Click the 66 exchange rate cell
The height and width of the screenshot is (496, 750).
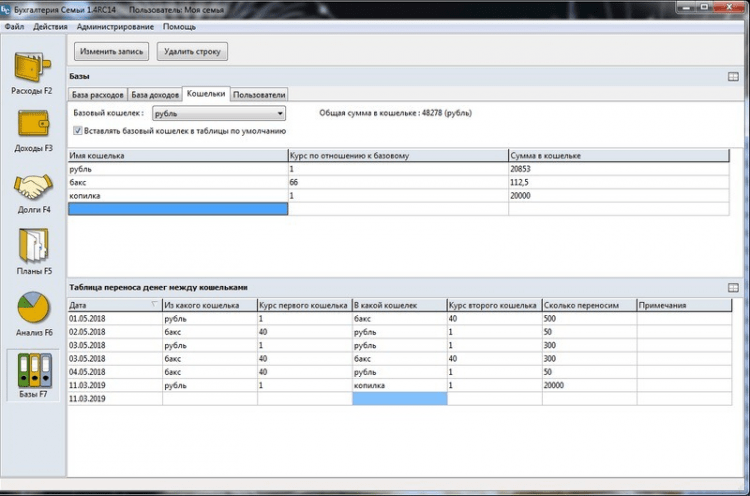(398, 182)
